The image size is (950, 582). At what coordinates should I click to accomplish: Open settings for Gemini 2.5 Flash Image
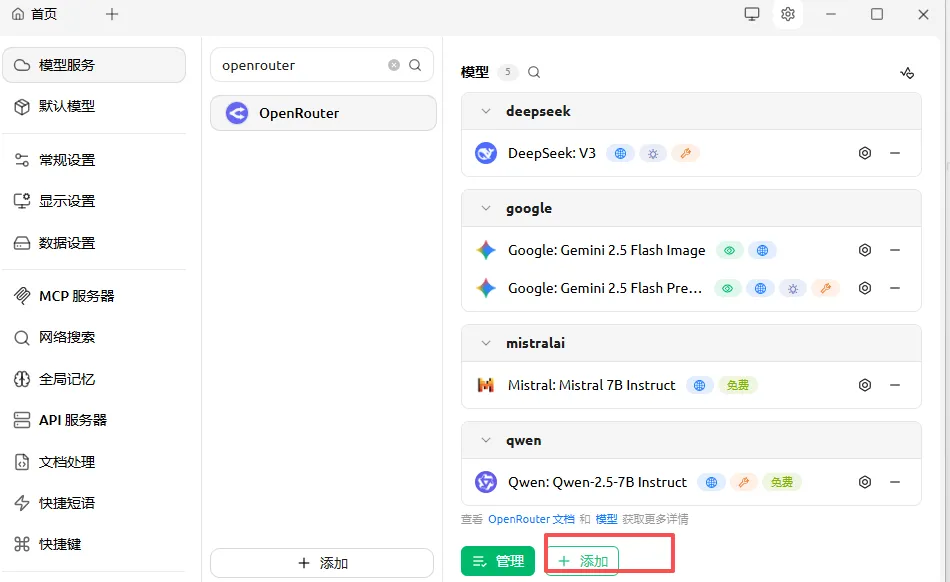click(x=865, y=250)
